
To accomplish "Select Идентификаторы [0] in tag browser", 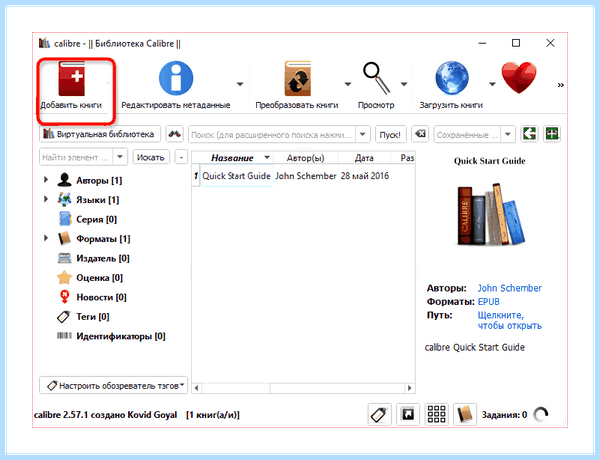I will tap(121, 336).
